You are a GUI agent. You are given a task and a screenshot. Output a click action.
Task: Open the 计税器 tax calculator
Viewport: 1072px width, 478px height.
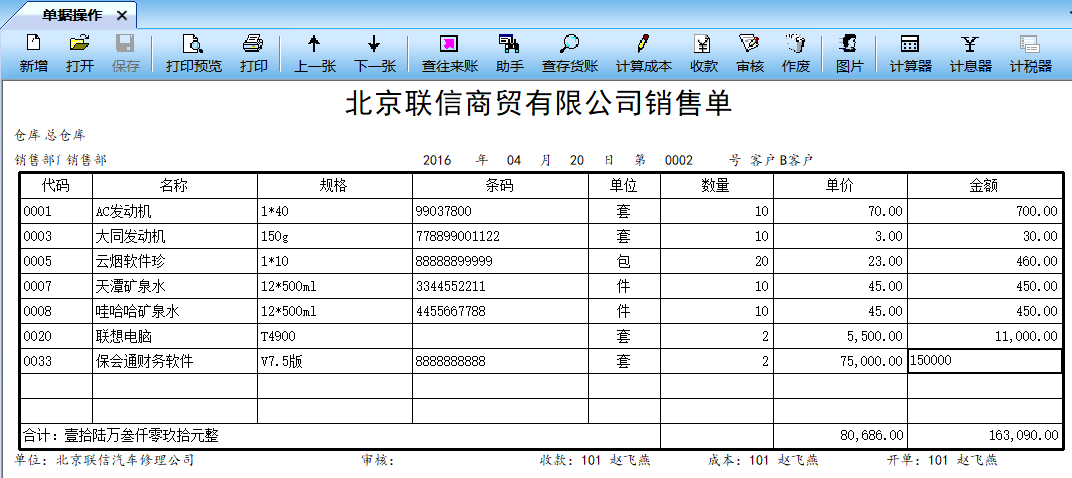tap(1030, 53)
